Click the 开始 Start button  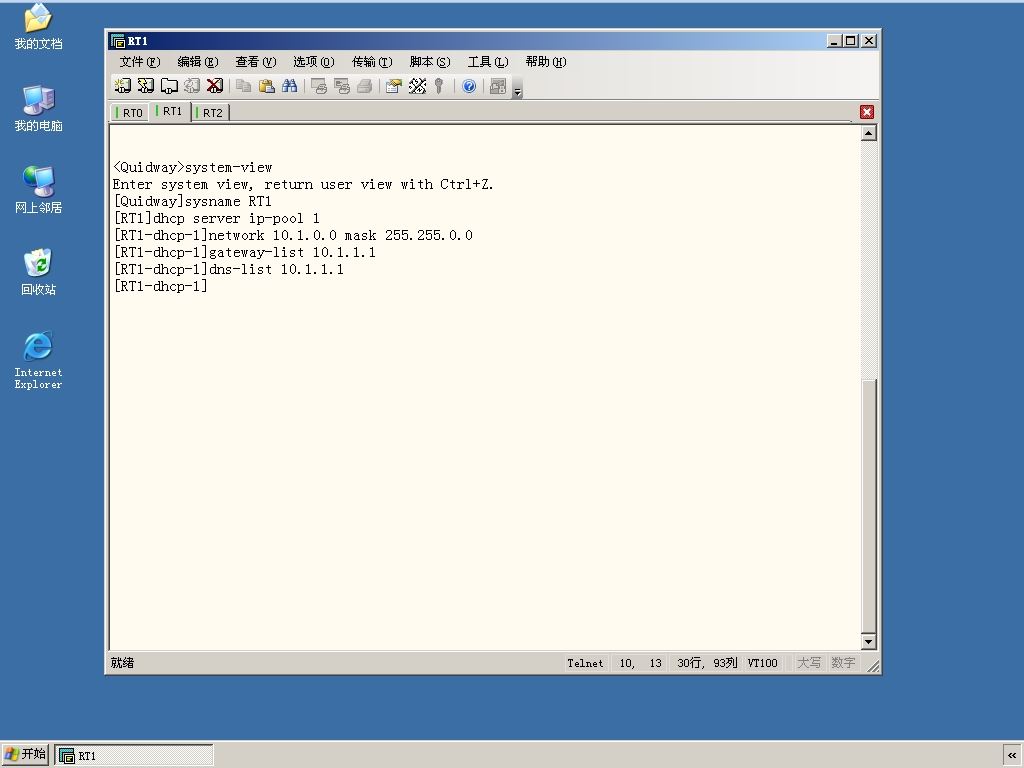pos(25,754)
